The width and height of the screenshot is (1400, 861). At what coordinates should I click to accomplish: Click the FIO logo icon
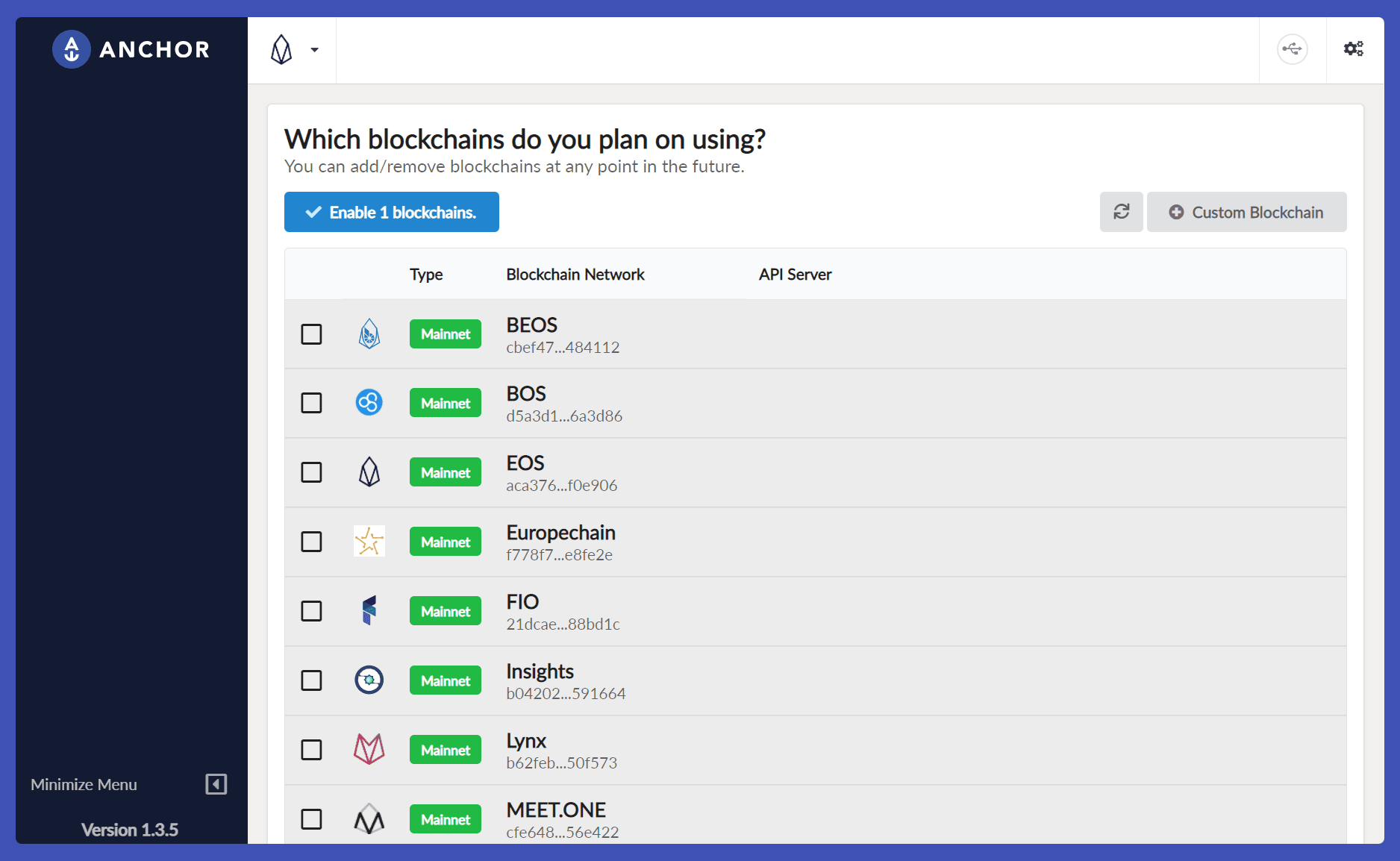[x=369, y=610]
